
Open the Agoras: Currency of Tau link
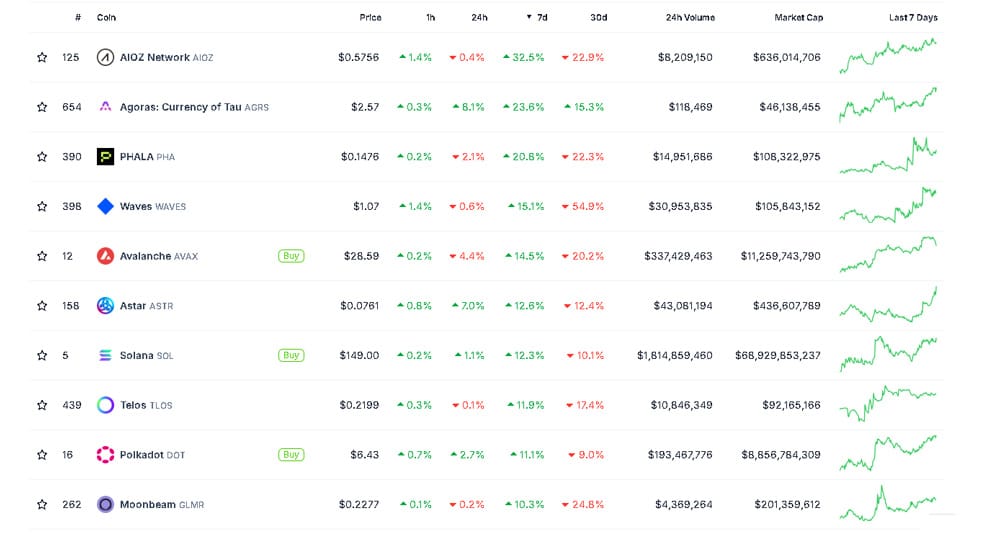point(194,107)
